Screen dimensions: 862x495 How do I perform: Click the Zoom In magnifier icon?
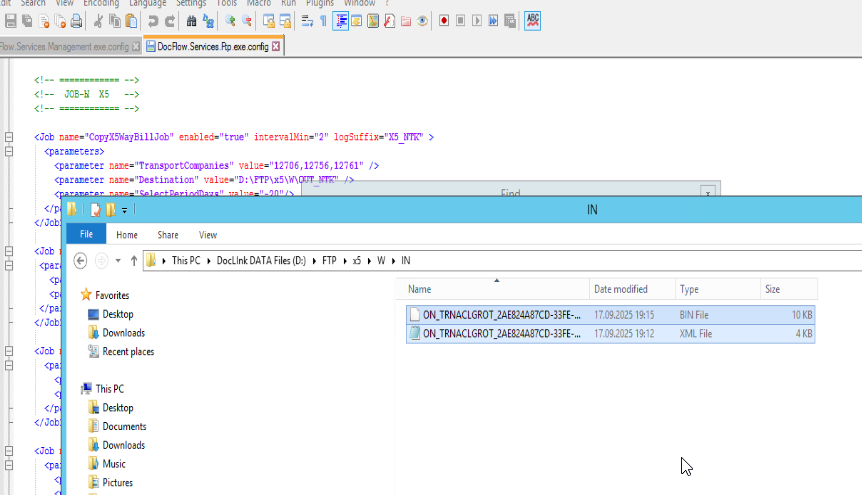click(230, 21)
